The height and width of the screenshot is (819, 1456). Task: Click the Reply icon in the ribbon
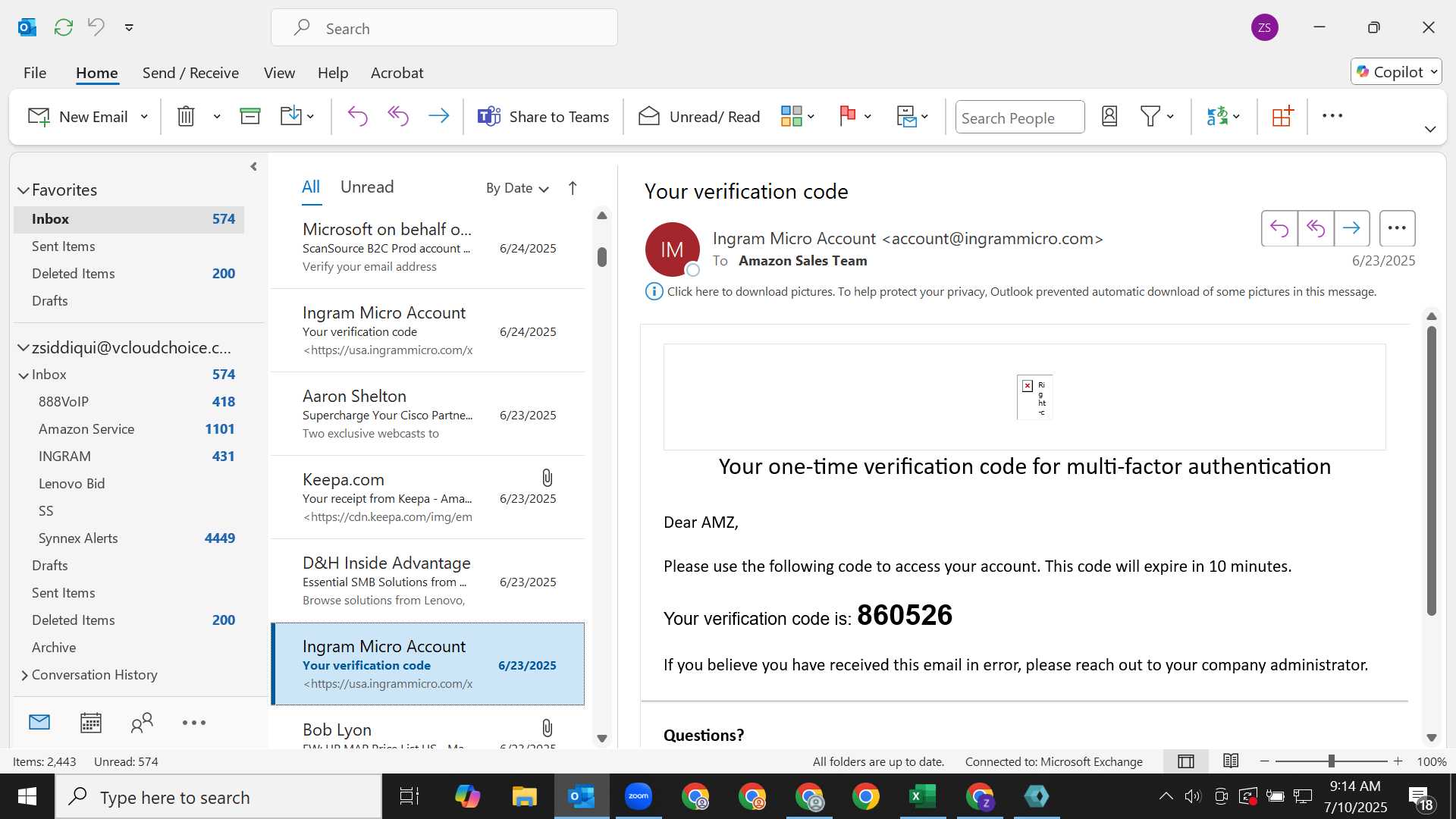click(357, 116)
